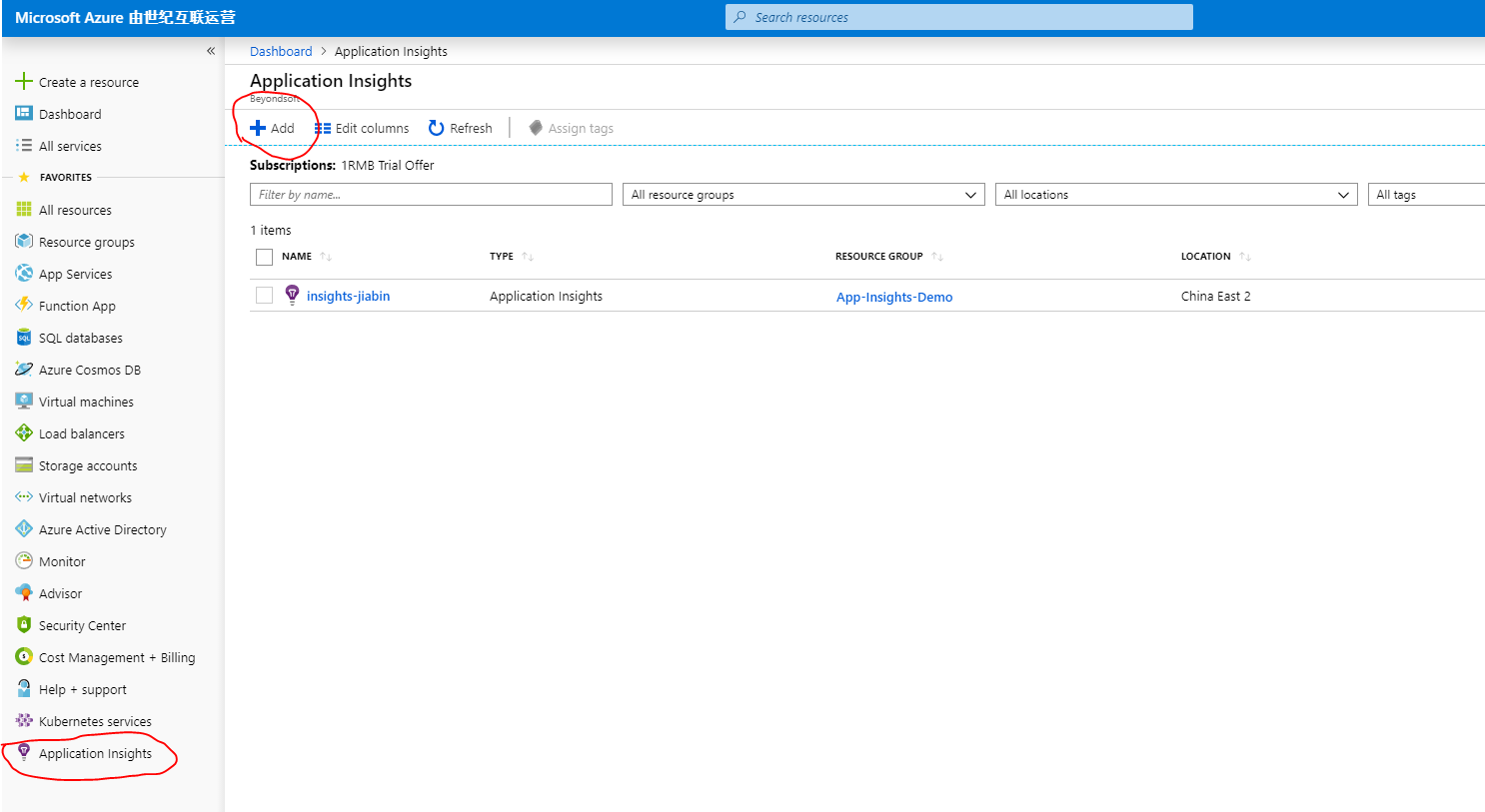Click the Azure Cosmos DB icon
Screen dimensions: 1485x812
point(24,370)
